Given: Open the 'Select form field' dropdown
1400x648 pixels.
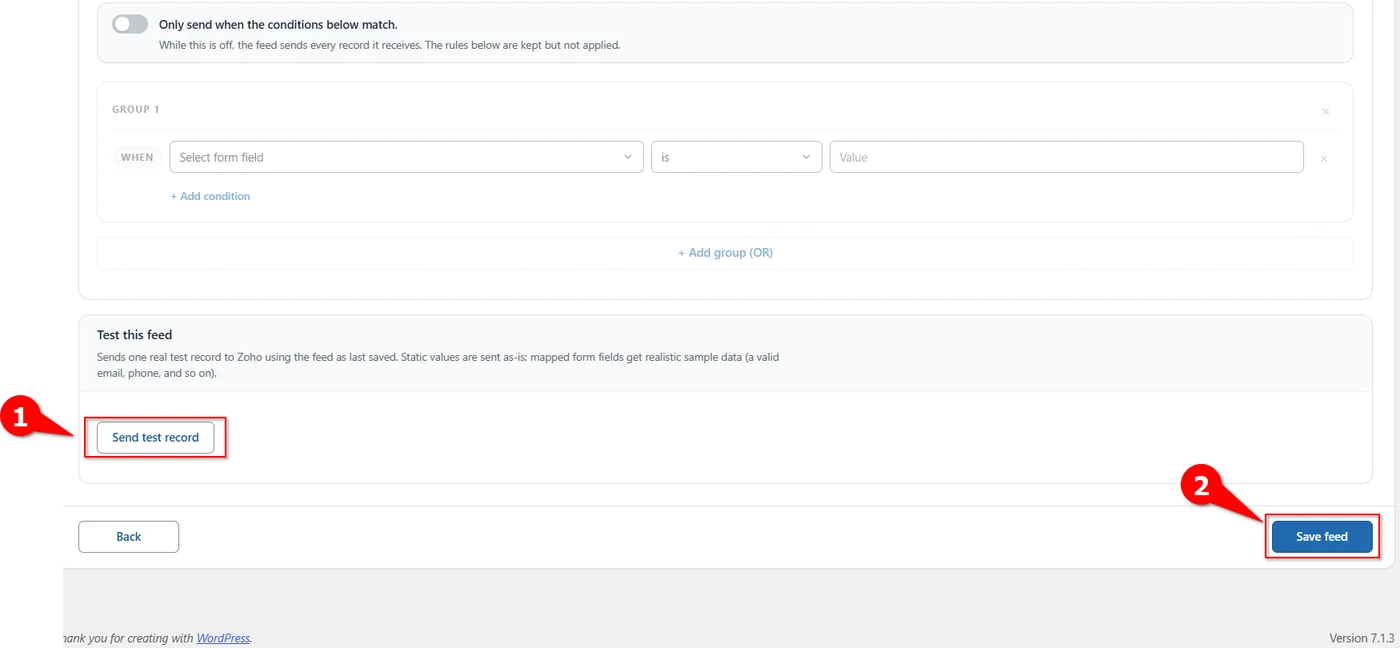Looking at the screenshot, I should pos(406,157).
